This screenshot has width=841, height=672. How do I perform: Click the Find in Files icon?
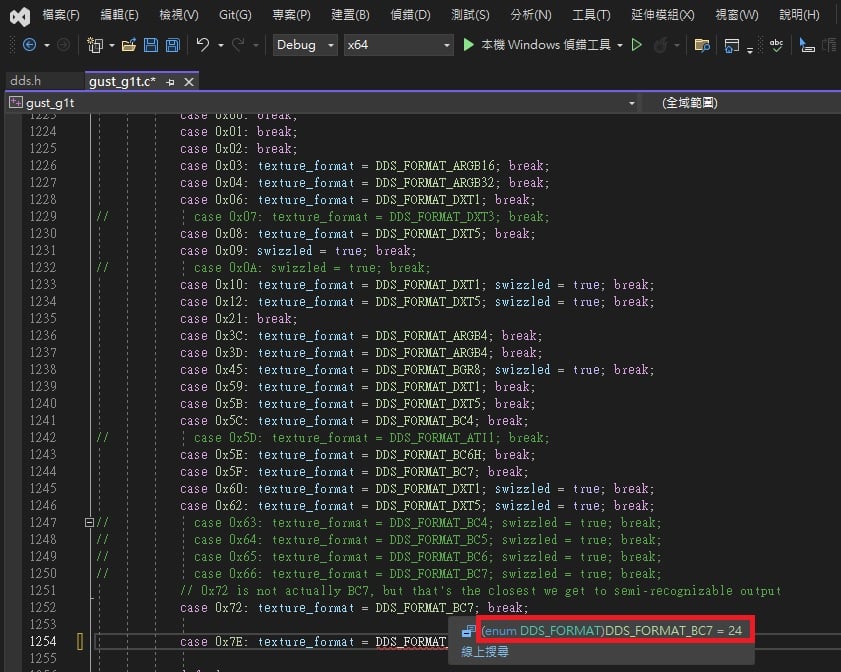(x=702, y=45)
